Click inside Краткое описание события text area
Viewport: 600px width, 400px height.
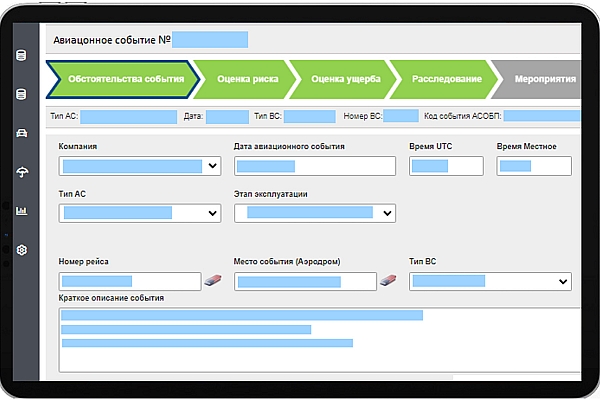pyautogui.click(x=320, y=340)
